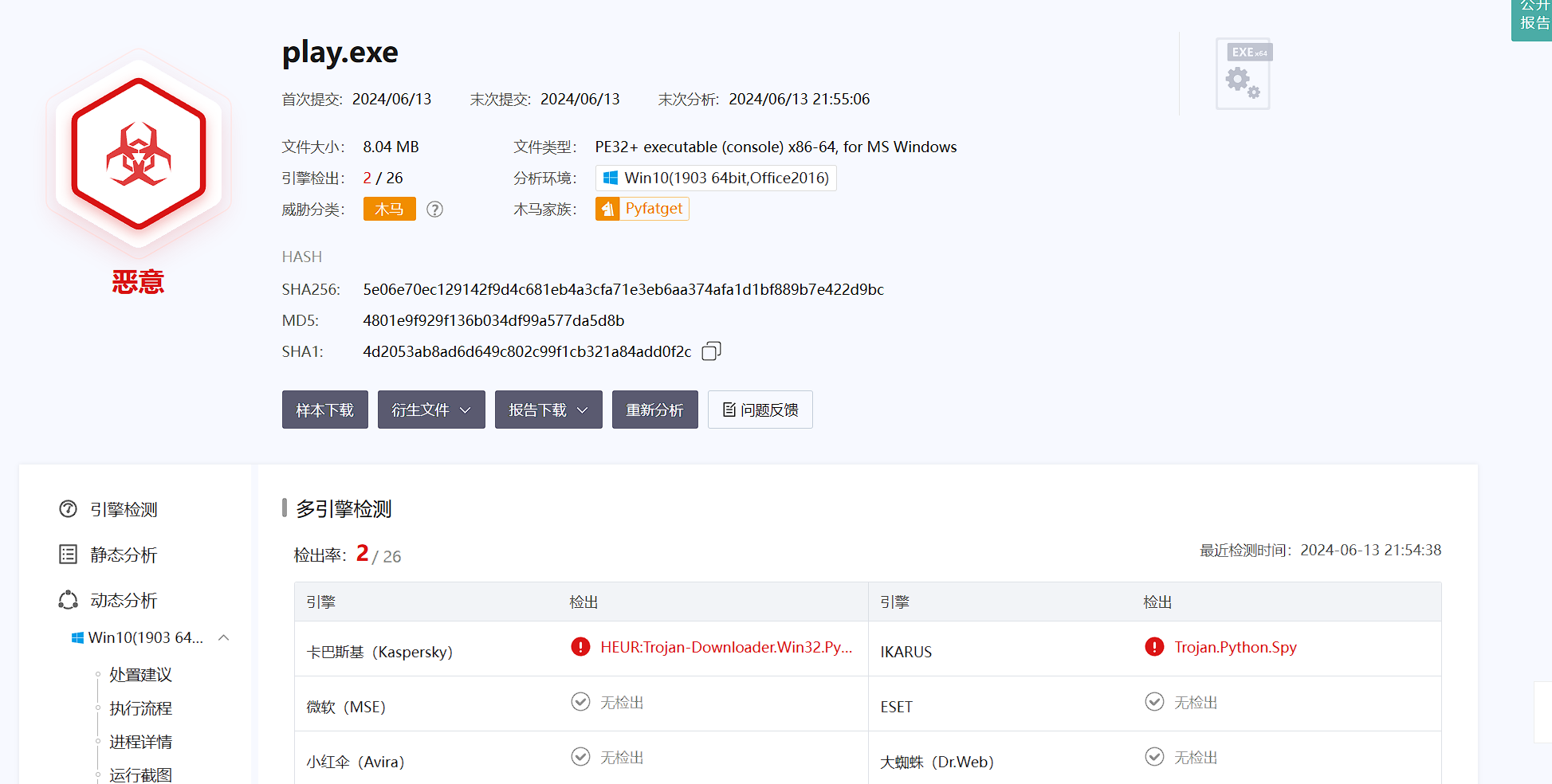Screen dimensions: 1552x784
Task: Click the Trojan.Python.Spy detection text
Action: (1236, 647)
